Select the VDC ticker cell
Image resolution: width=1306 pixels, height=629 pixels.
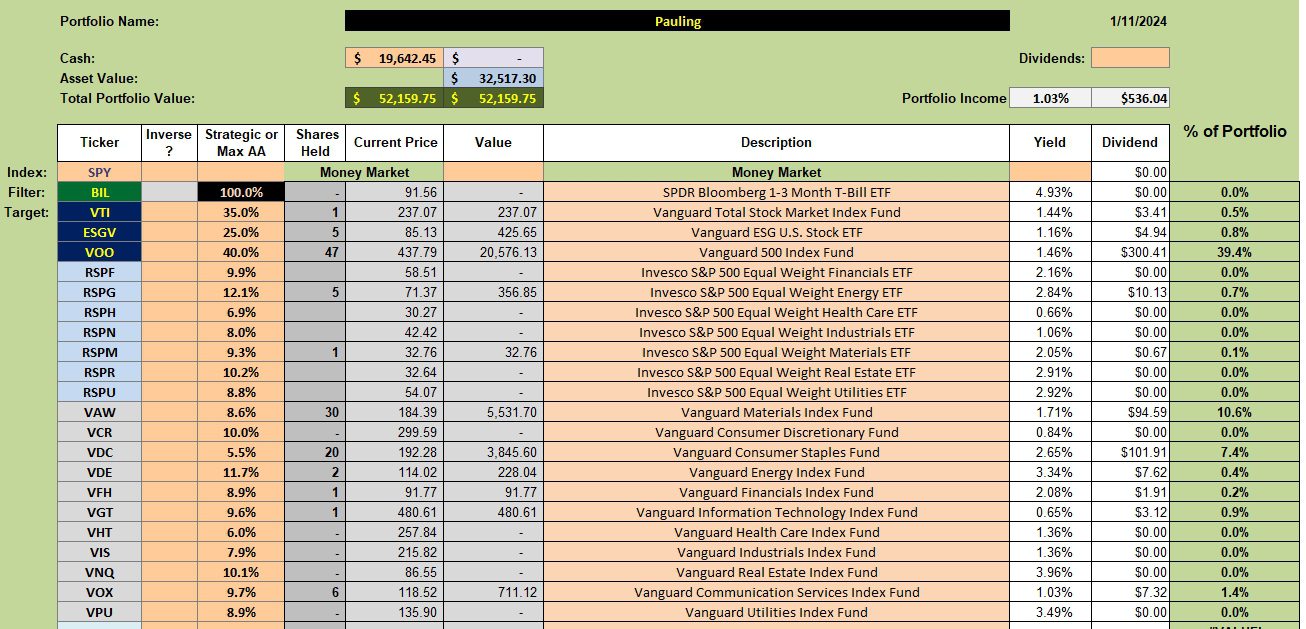click(99, 452)
